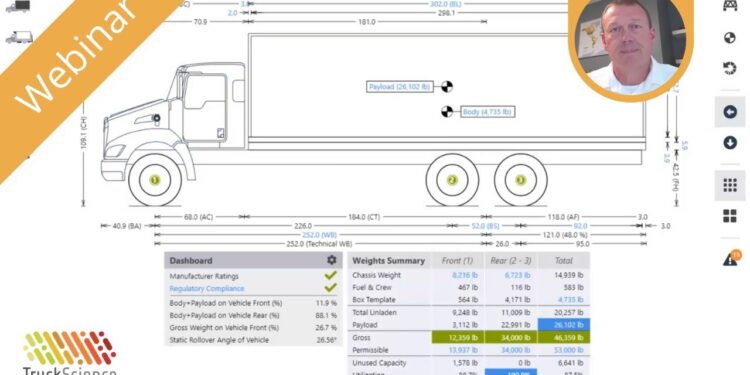Select front axle marker 1
This screenshot has height=375, width=750.
(154, 180)
